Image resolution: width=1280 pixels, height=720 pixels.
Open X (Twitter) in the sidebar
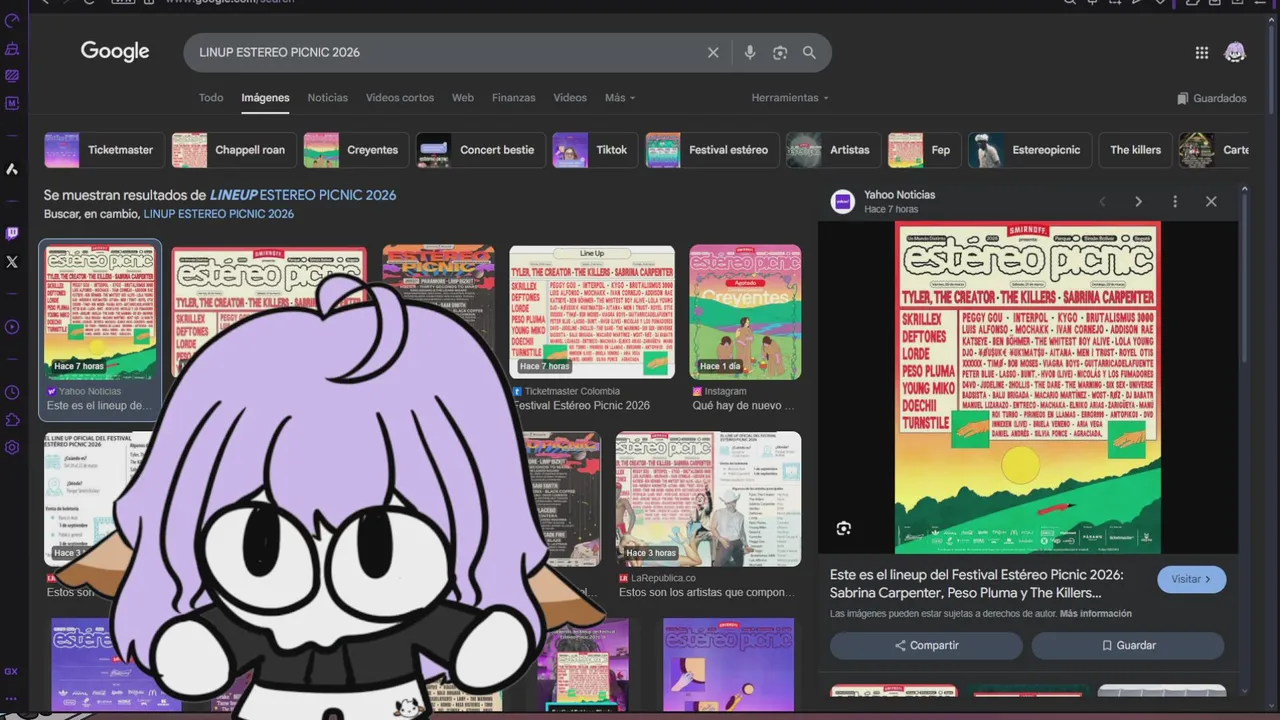[12, 262]
